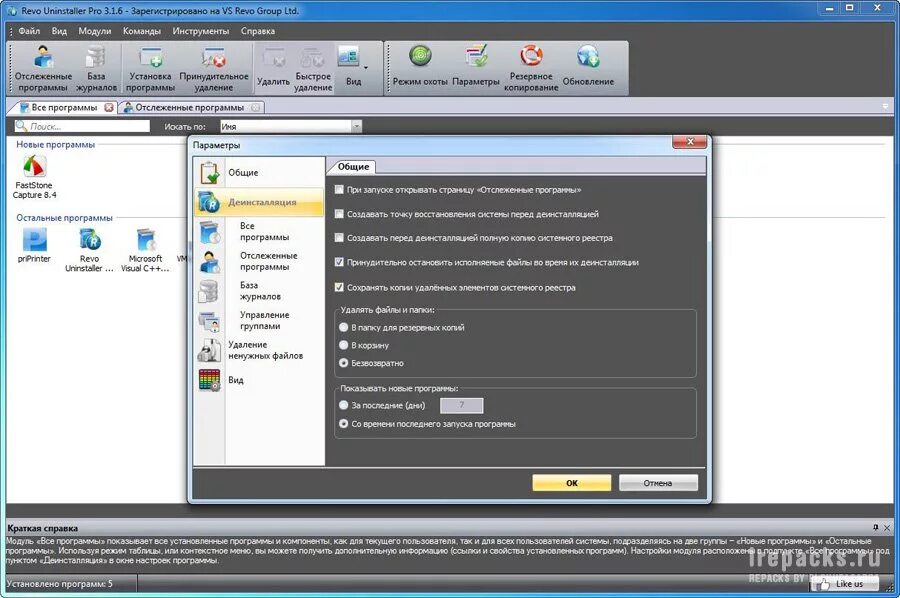Select the priPrinter program icon
The image size is (900, 598).
pyautogui.click(x=34, y=245)
